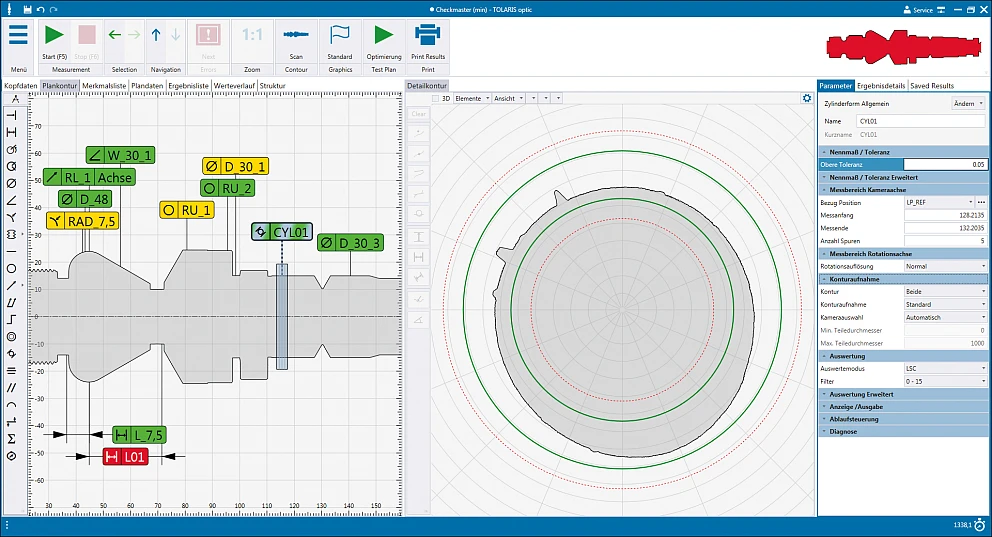Select the parallelism double-slash tool
The image size is (992, 537).
(x=11, y=388)
